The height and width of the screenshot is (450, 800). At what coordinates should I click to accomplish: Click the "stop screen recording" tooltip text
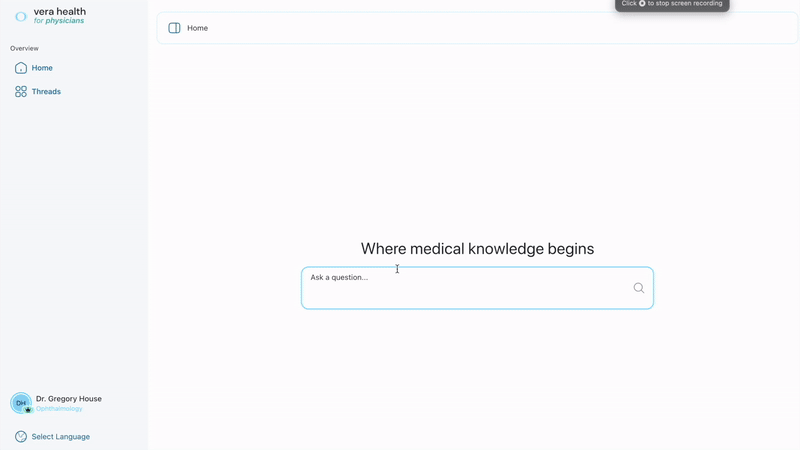click(685, 4)
